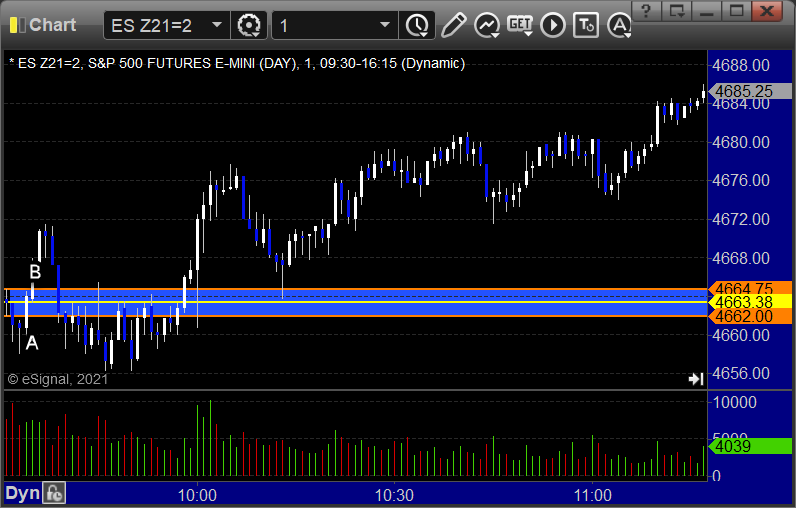Select the drawing pencil tool

click(453, 25)
